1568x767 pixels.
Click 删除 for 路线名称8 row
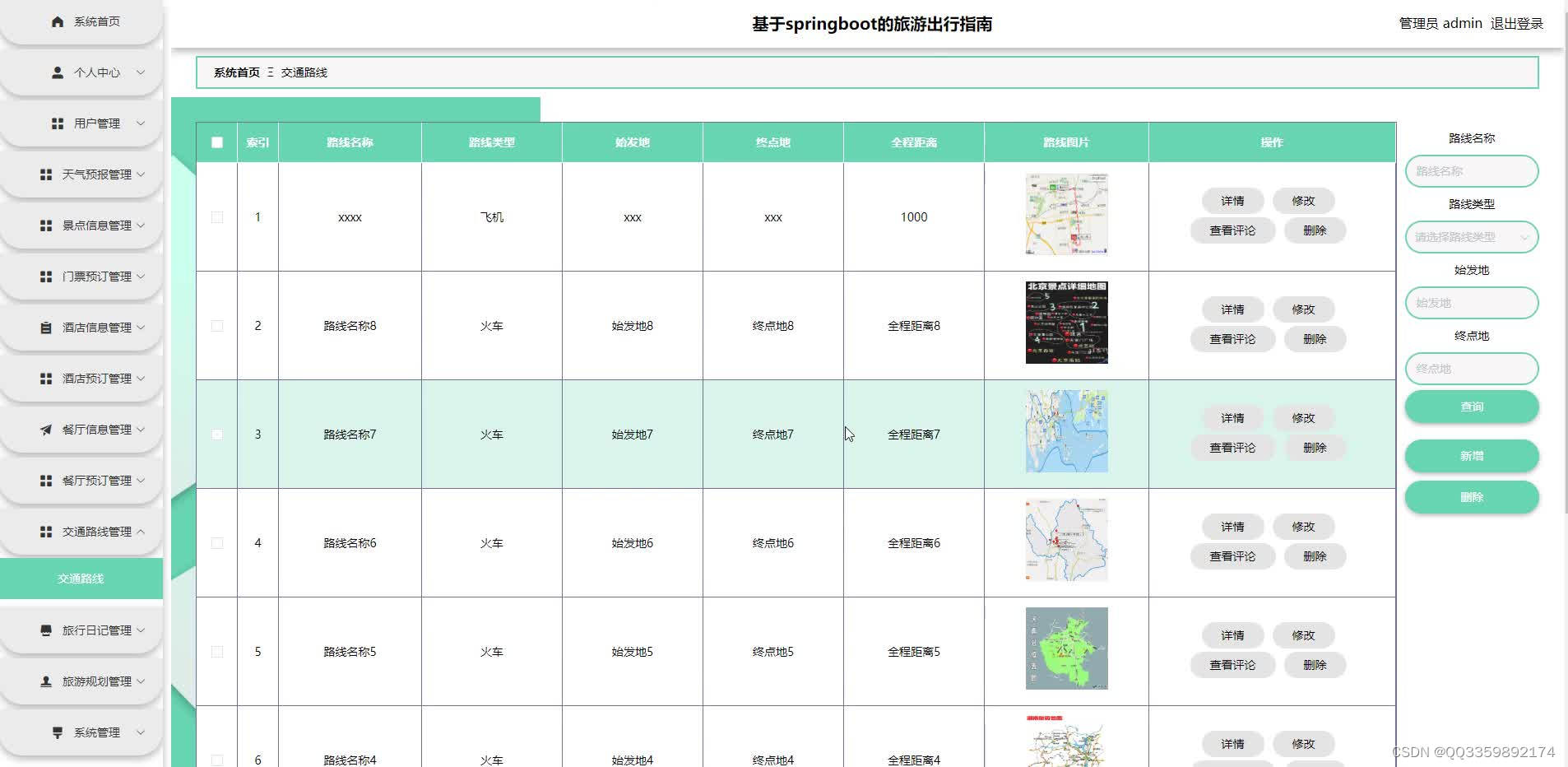1315,339
